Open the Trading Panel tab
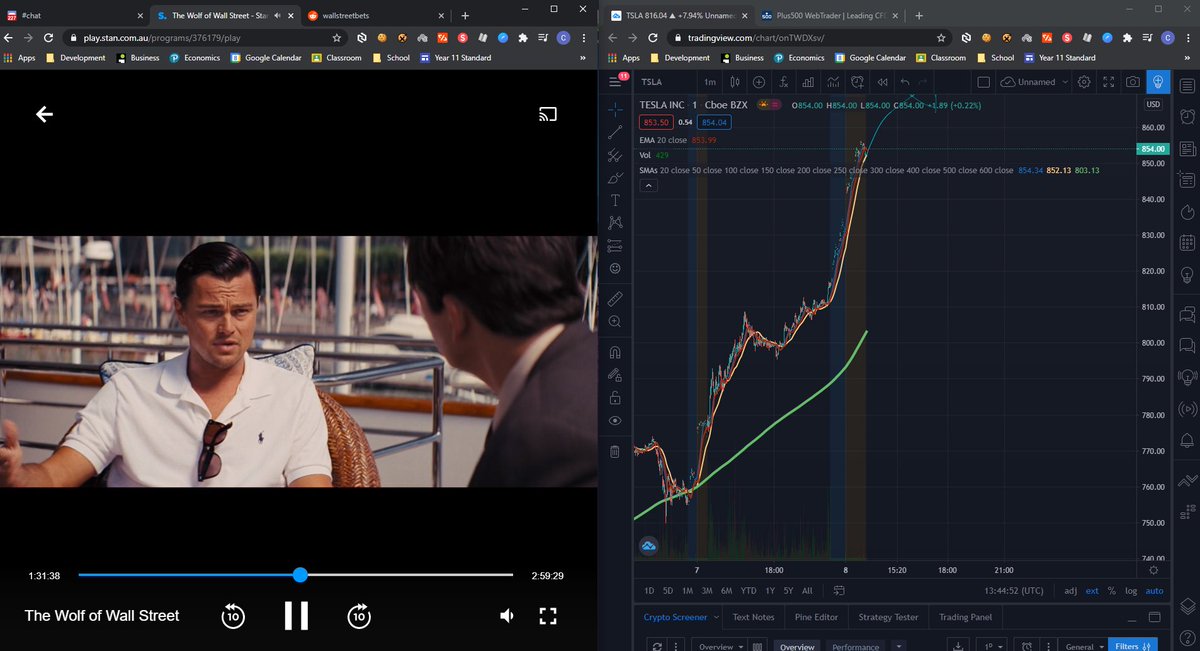1200x651 pixels. click(x=966, y=617)
